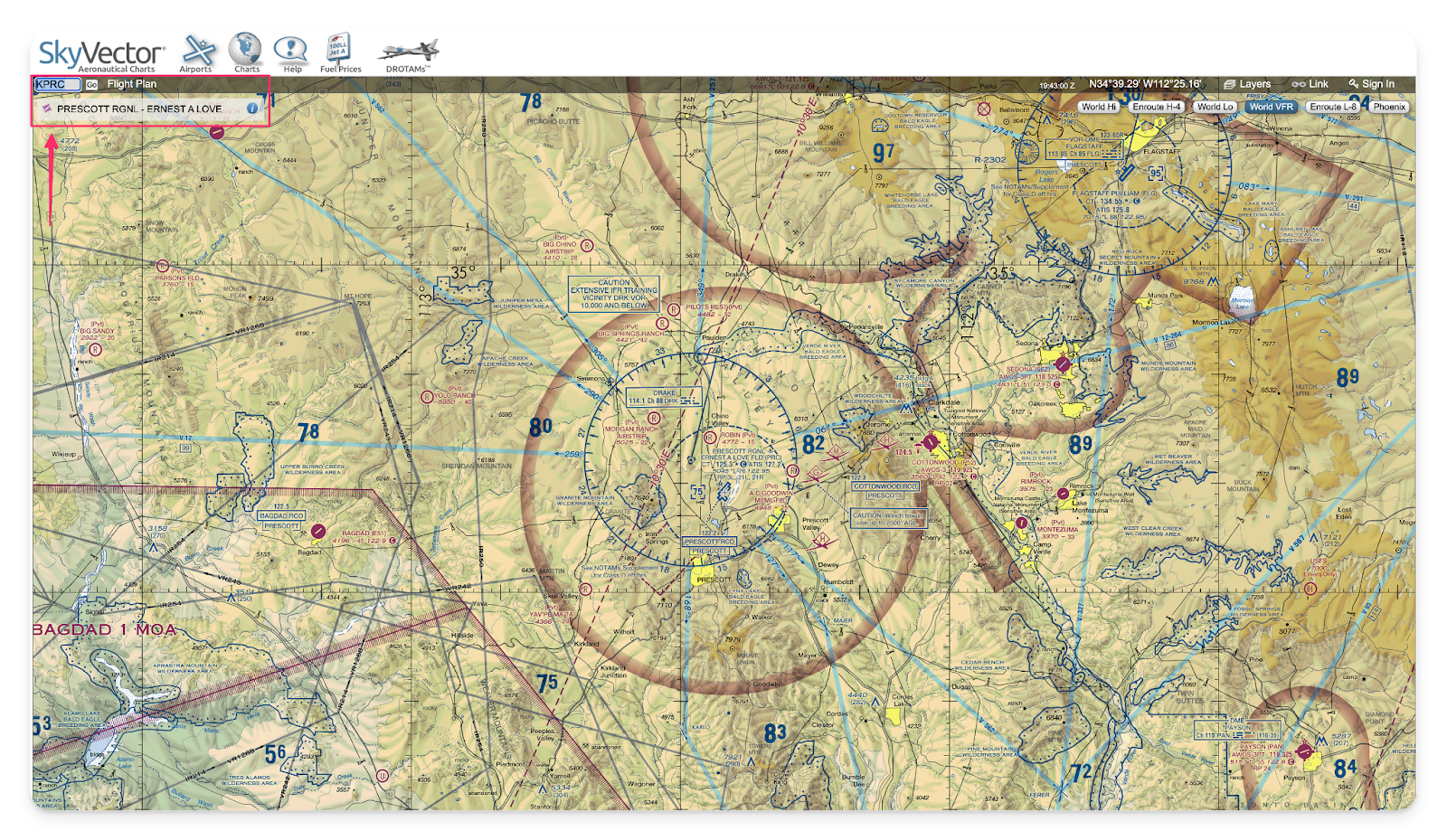This screenshot has width=1447, height=840.
Task: Click the Layers stack icon
Action: coord(1229,84)
